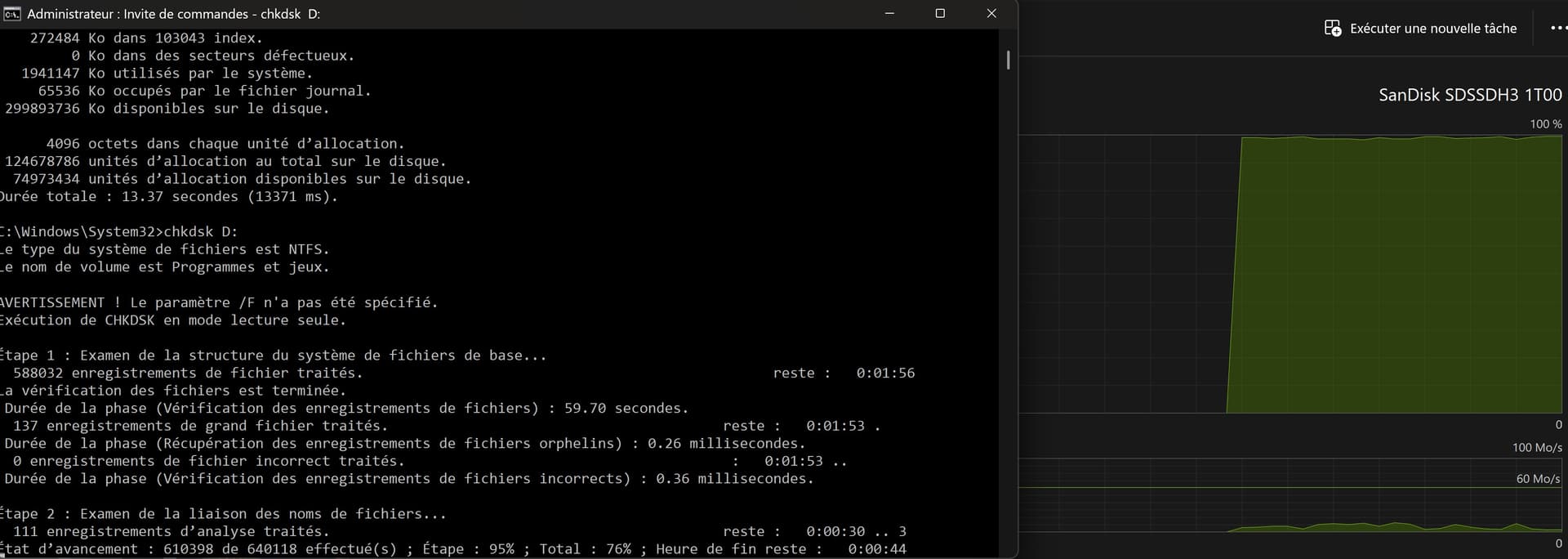Click the phase duration line showing "0.26 millisecondes"
The width and height of the screenshot is (1568, 559).
click(405, 444)
